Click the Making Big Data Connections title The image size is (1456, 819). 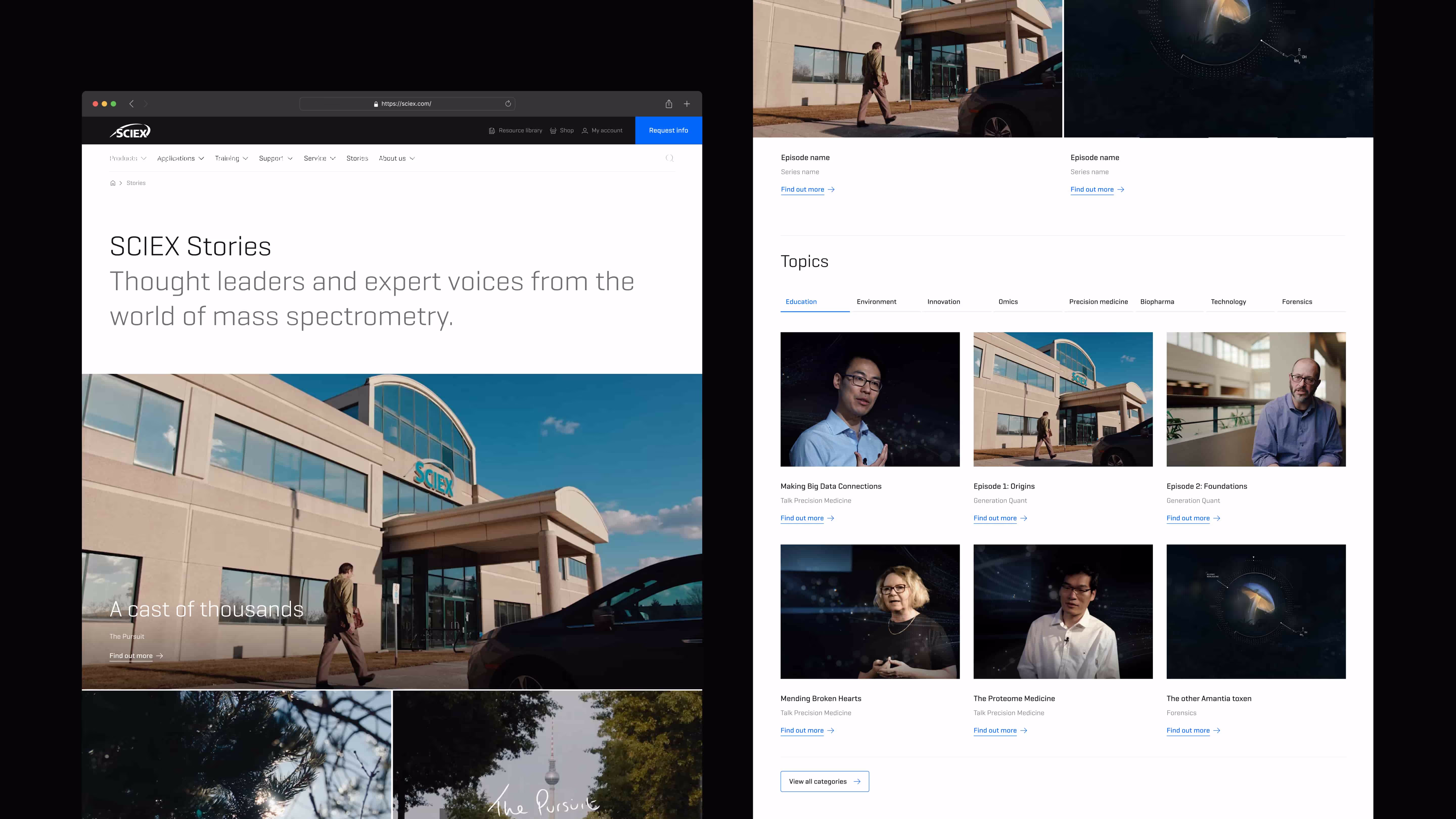click(831, 487)
